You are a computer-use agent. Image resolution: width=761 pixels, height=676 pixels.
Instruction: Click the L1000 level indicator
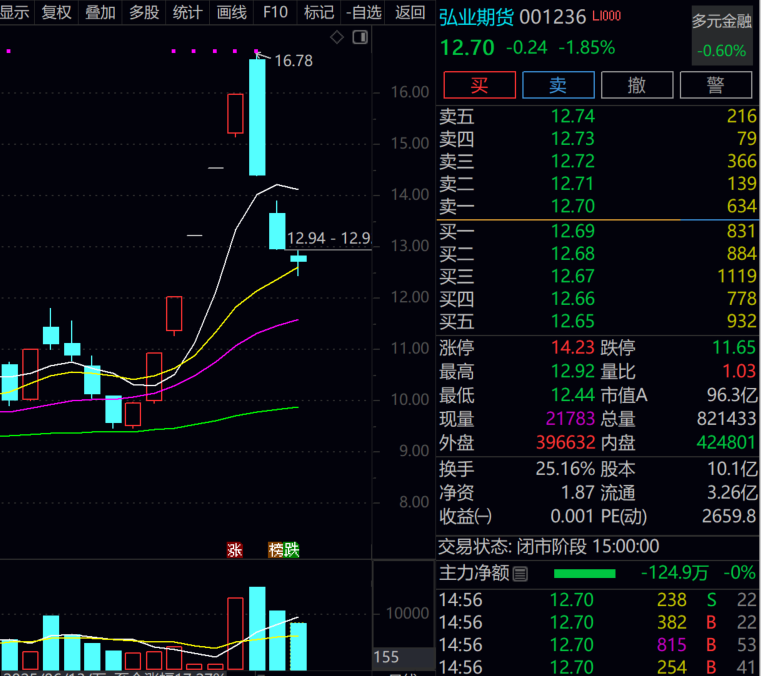(x=607, y=16)
